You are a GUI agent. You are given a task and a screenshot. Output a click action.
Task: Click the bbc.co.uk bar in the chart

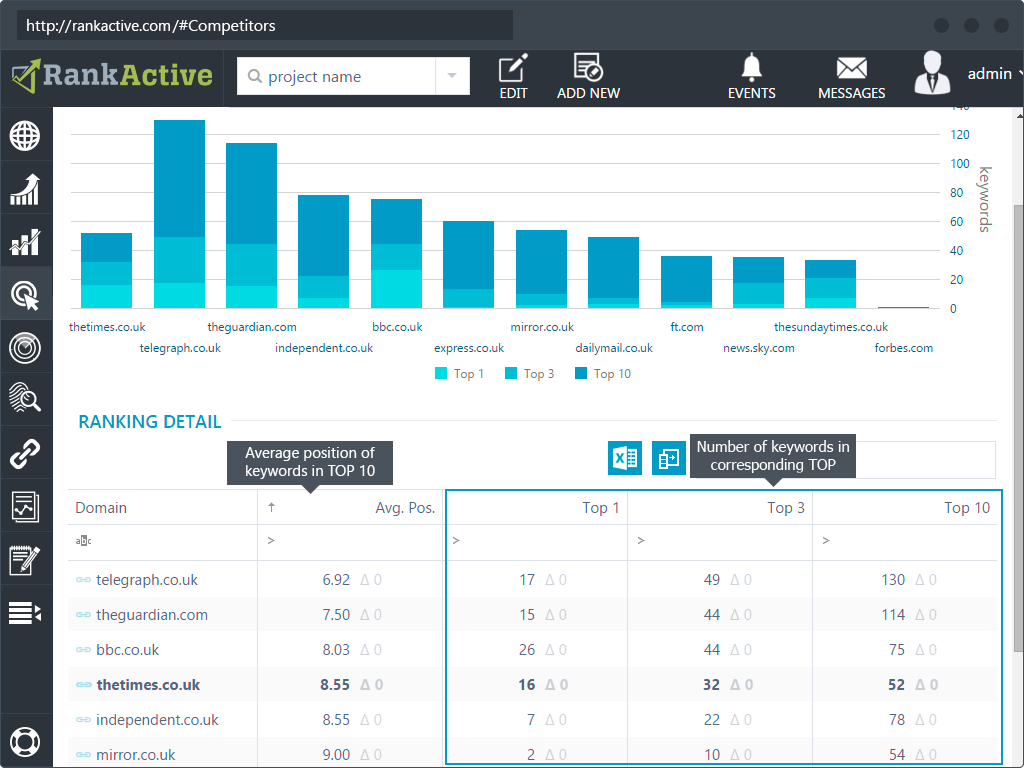[x=396, y=253]
